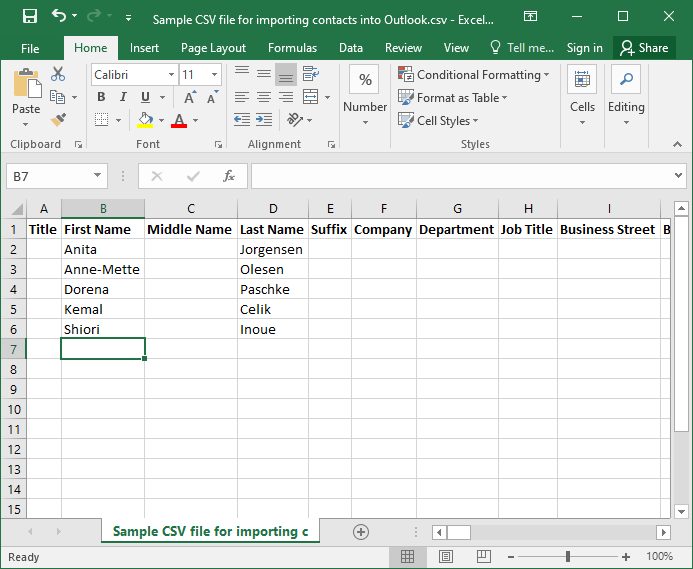The image size is (693, 569).
Task: Open Customize Quick Access Toolbar arrow
Action: [129, 18]
